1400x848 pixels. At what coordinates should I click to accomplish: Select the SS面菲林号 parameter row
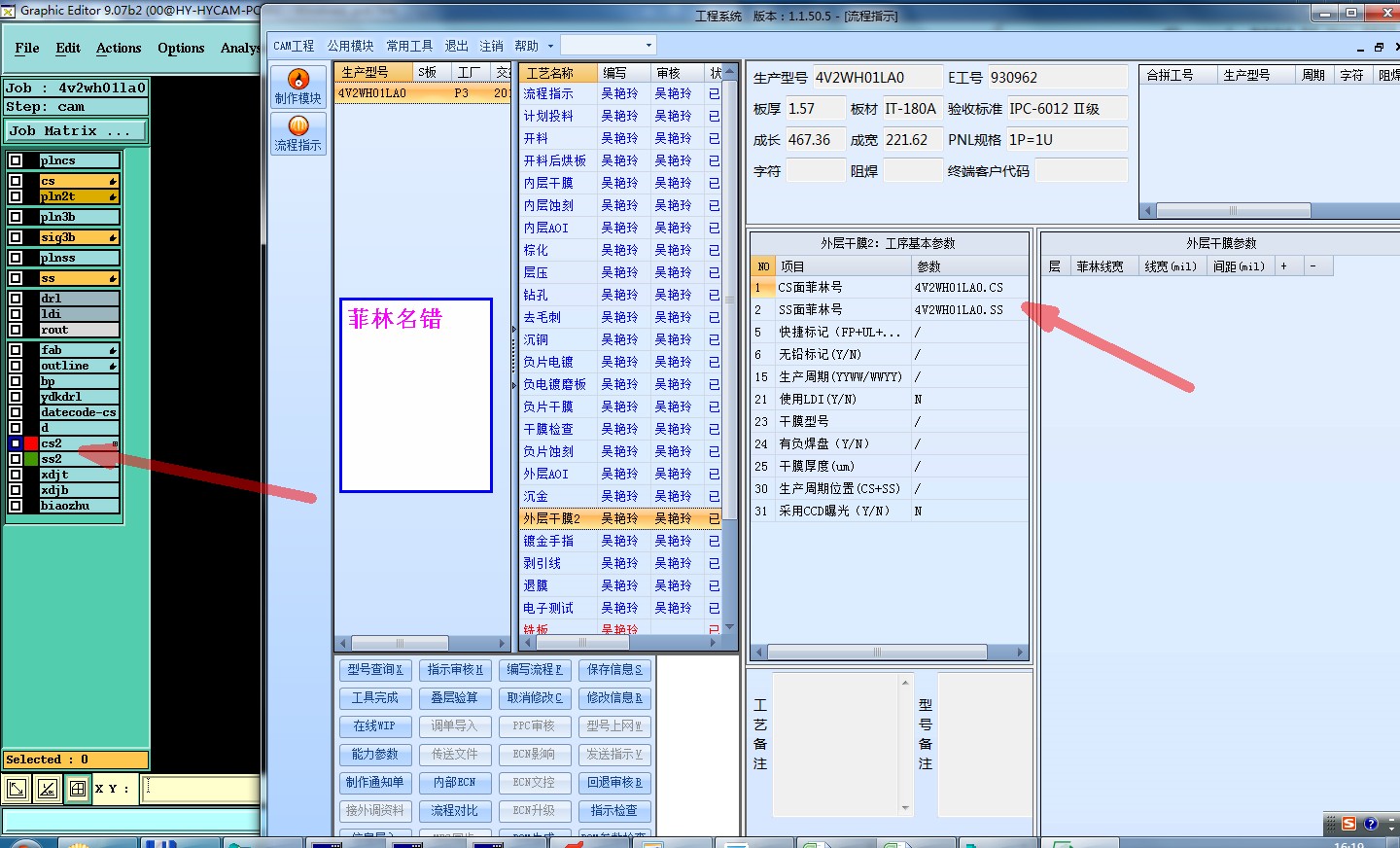[890, 310]
